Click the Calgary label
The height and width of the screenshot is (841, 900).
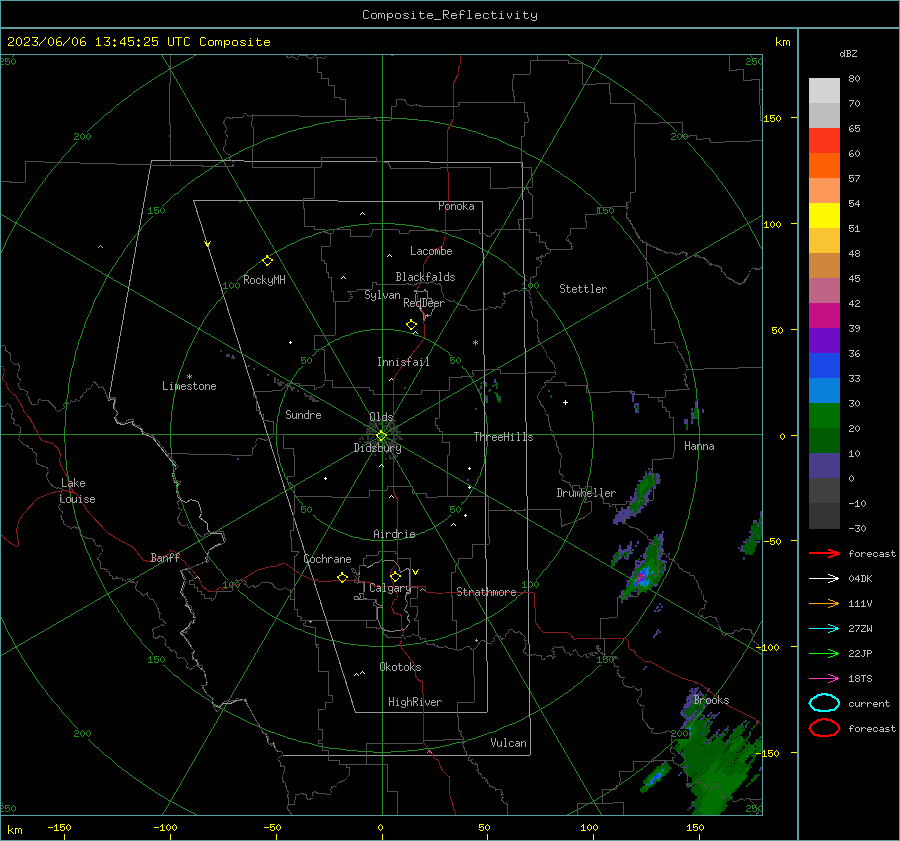tap(390, 588)
